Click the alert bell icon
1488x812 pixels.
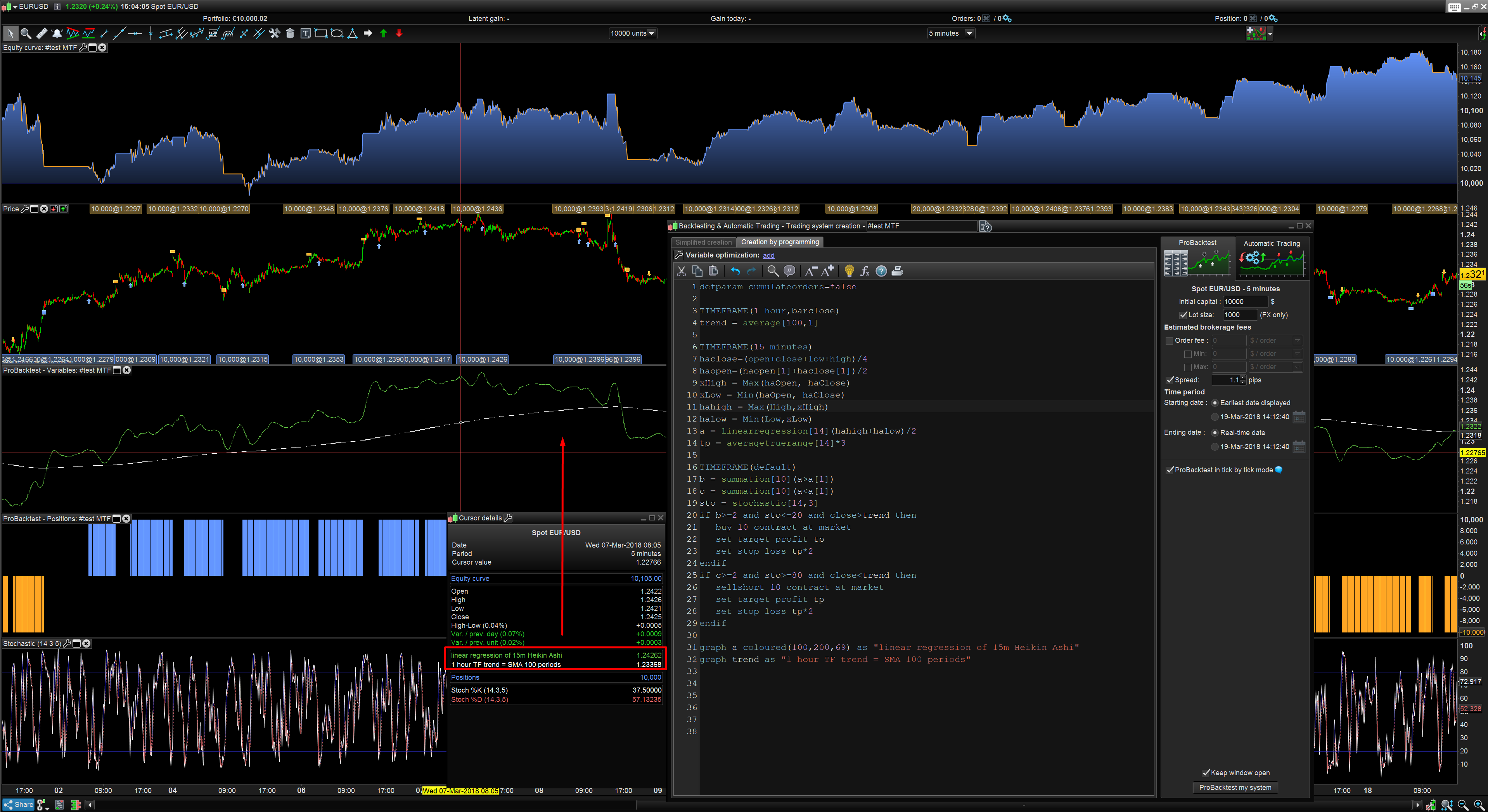57,33
